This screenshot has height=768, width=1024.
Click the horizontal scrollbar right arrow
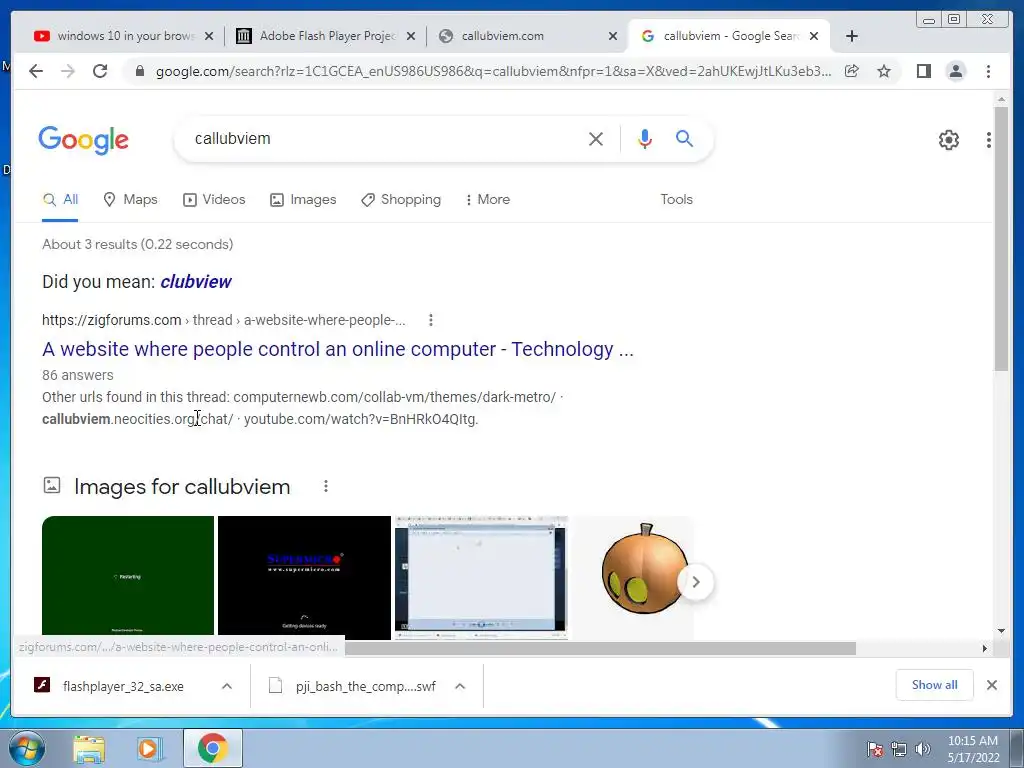(985, 648)
